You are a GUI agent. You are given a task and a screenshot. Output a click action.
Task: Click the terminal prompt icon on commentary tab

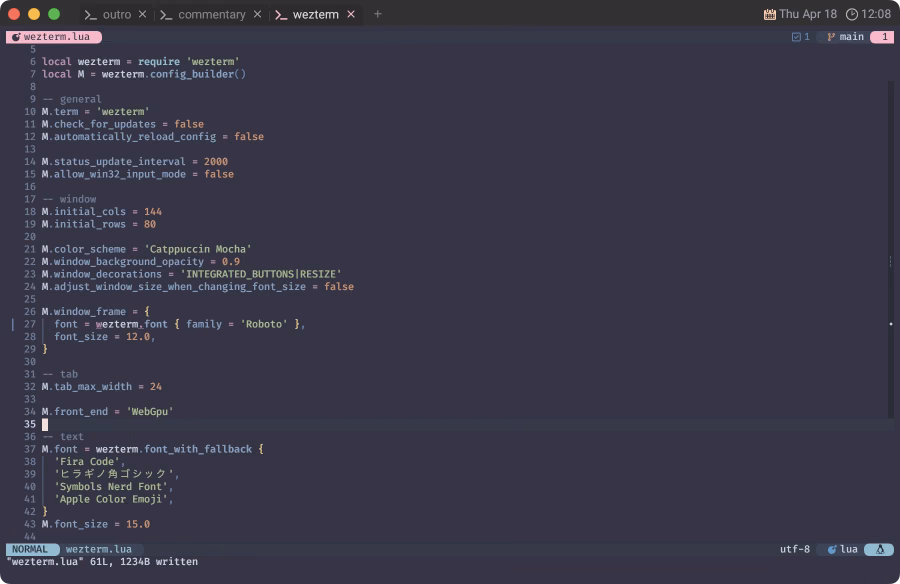(x=166, y=15)
